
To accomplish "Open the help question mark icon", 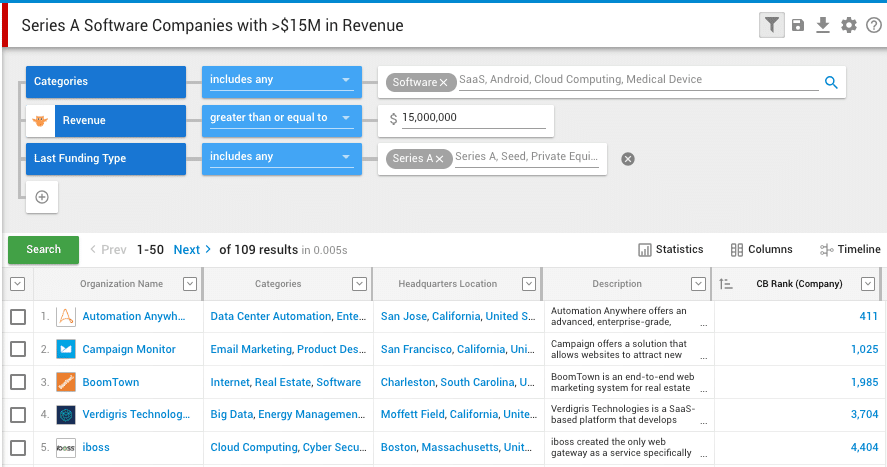I will point(874,25).
